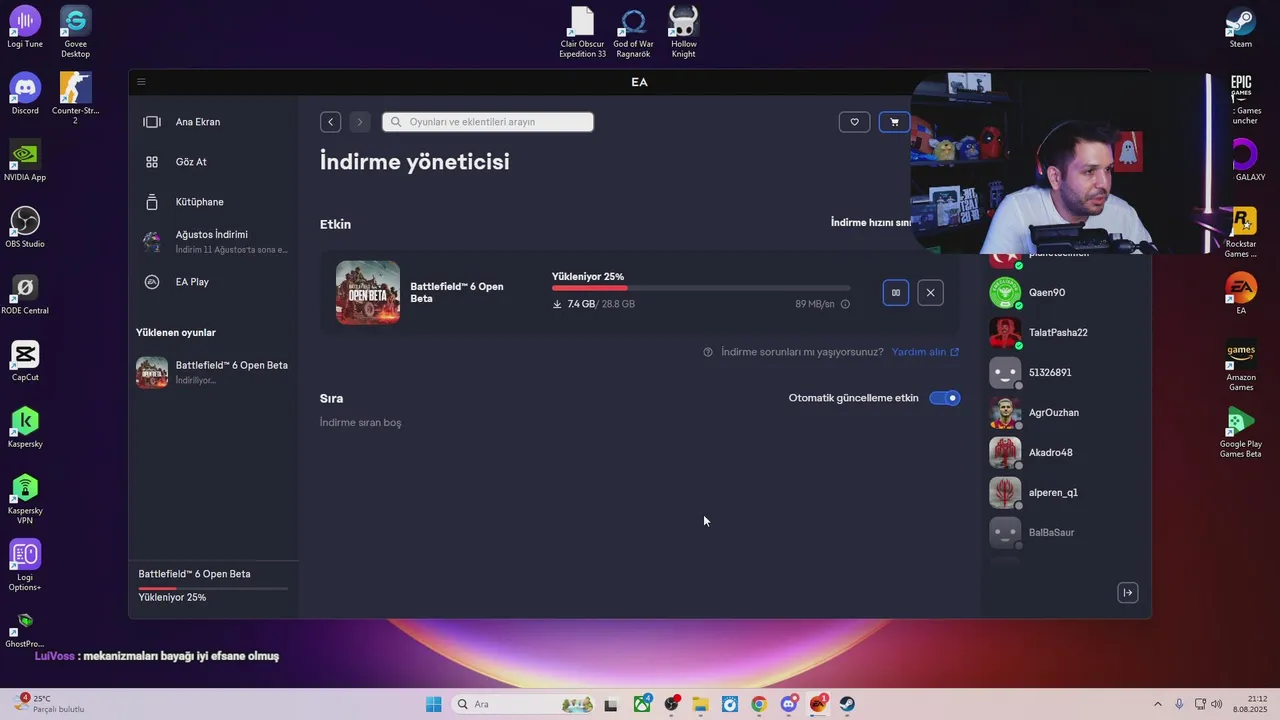Click the back navigation arrow
This screenshot has width=1280, height=720.
tap(331, 122)
